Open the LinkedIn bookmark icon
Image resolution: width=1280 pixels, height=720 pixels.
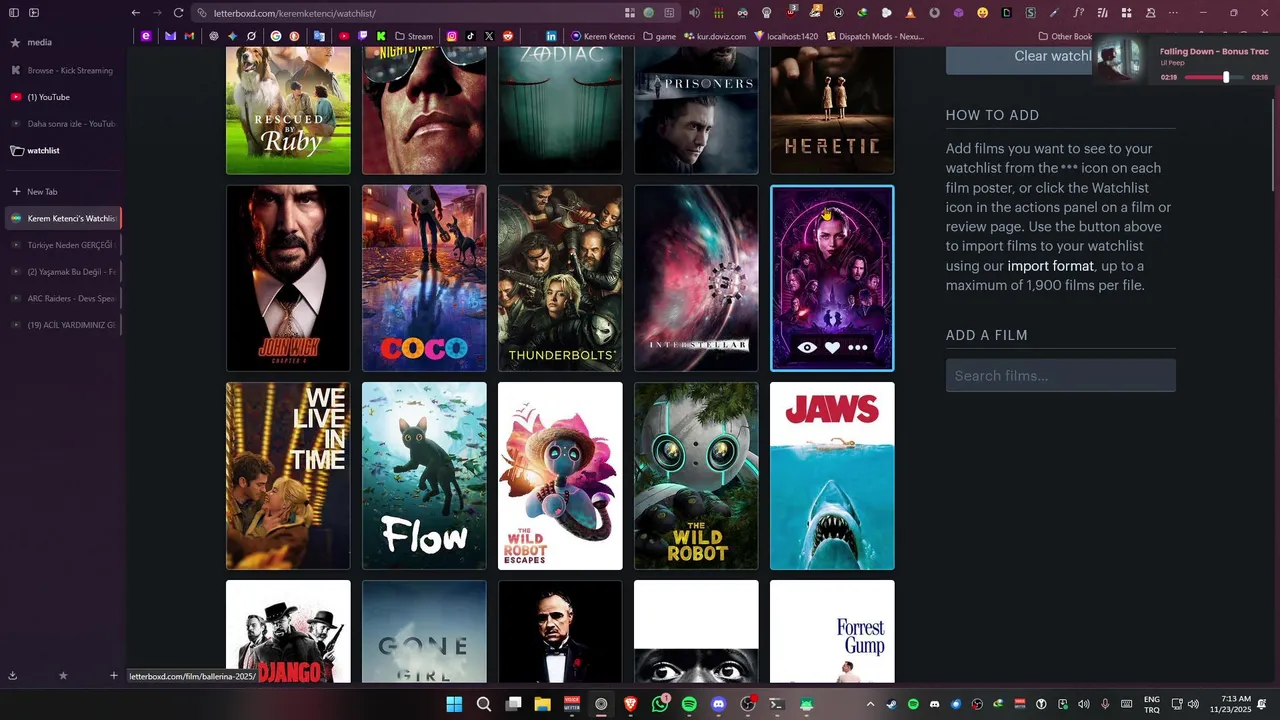tap(551, 36)
